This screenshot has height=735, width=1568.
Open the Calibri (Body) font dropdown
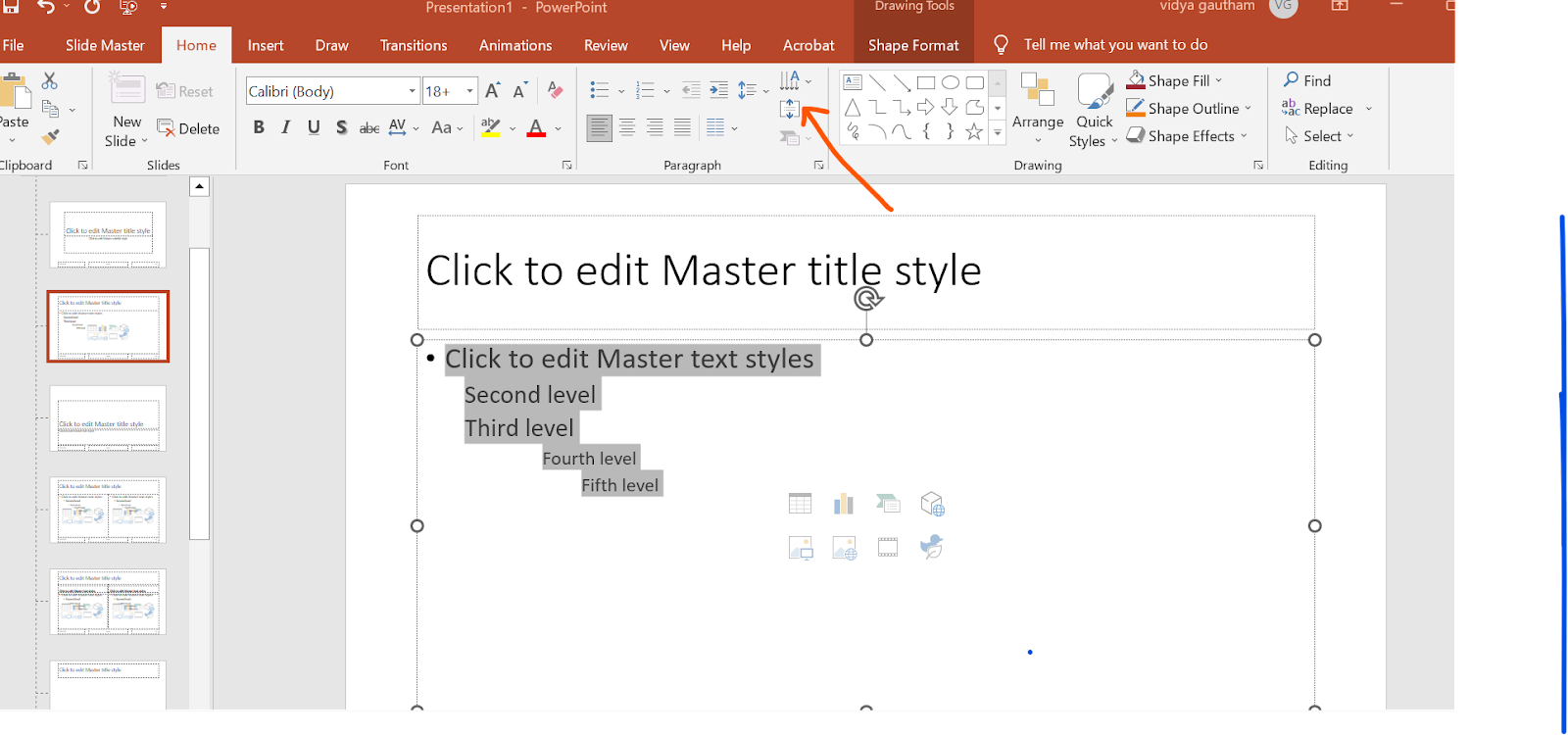click(x=412, y=91)
